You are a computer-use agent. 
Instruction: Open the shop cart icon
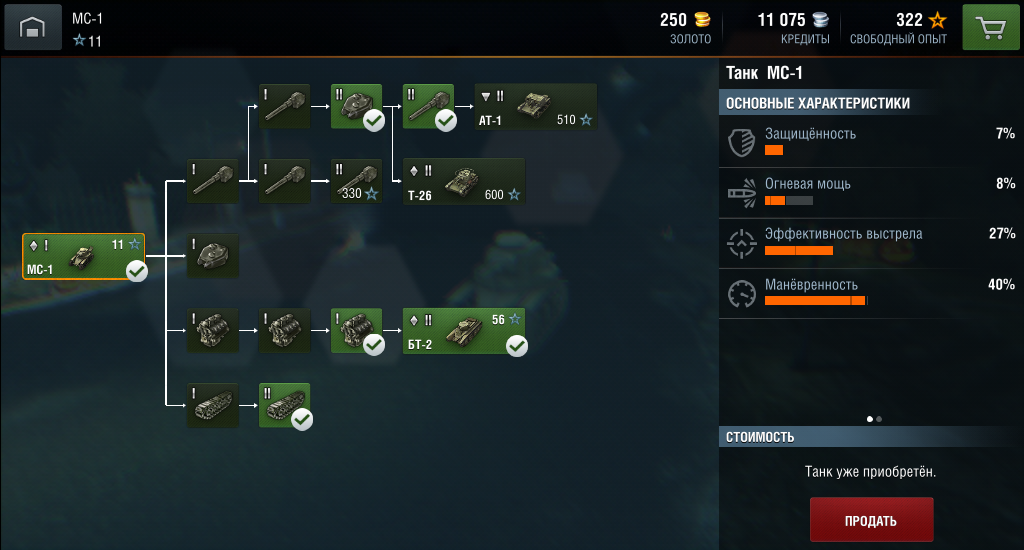click(991, 27)
